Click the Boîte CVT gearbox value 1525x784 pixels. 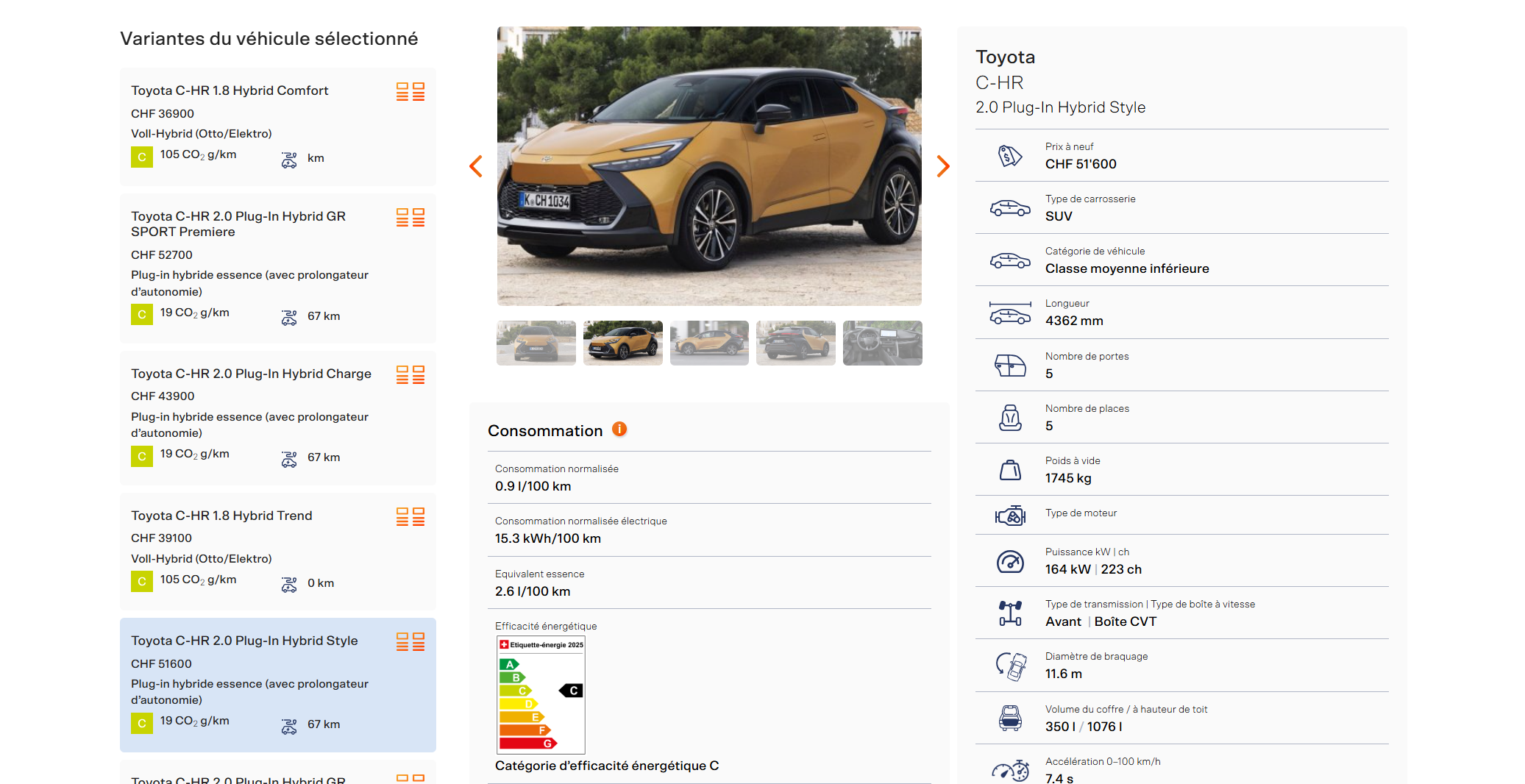pos(1126,621)
